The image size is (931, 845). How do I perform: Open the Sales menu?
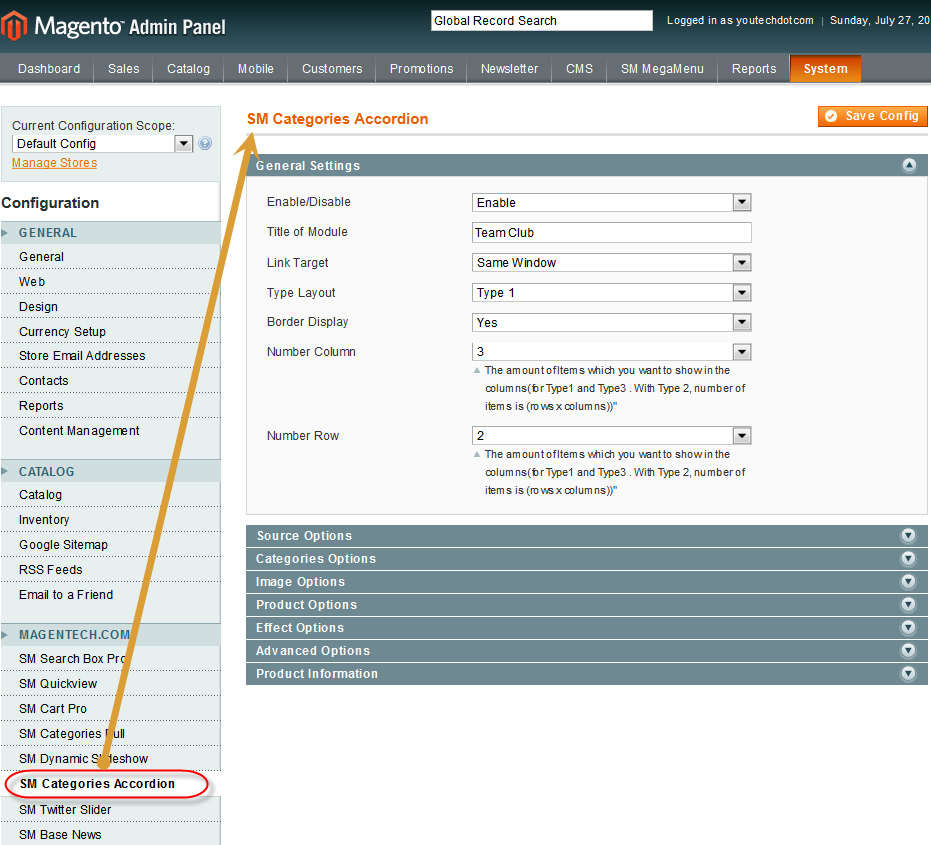point(124,69)
